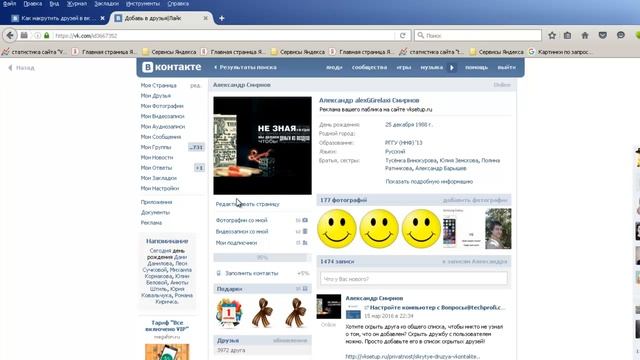The image size is (640, 360).
Task: Click the chat bubble icon in toolbar
Action: click(620, 36)
